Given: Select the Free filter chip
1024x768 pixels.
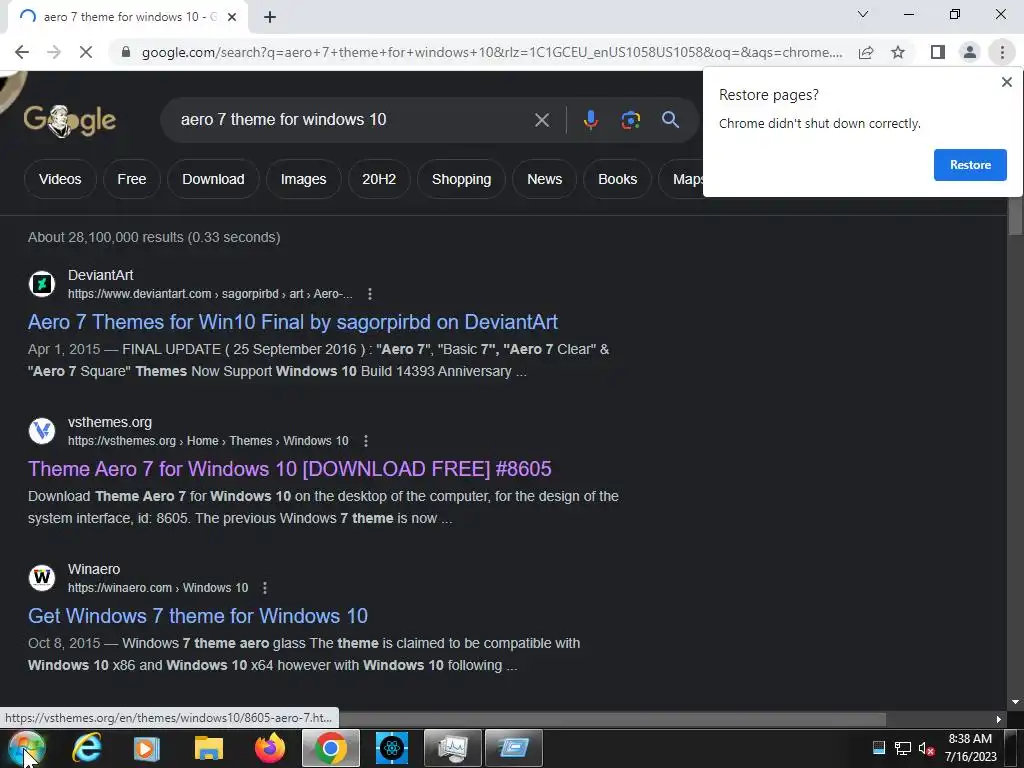Looking at the screenshot, I should (131, 179).
